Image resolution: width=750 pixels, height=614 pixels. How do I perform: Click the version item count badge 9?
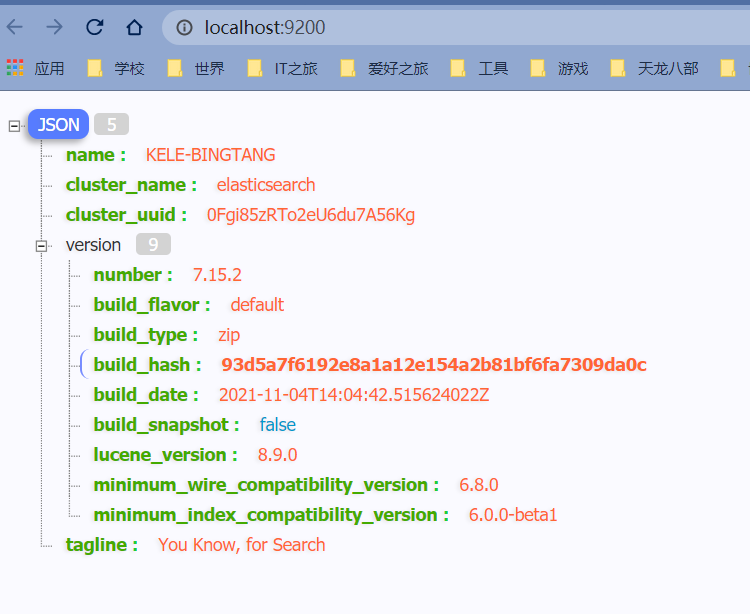coord(153,245)
